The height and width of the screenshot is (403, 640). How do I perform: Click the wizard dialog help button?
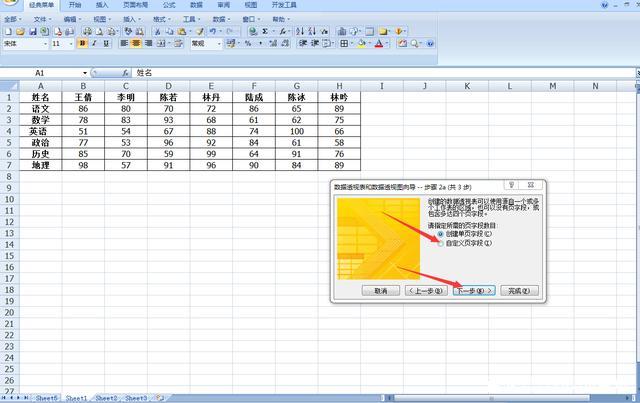click(x=511, y=185)
